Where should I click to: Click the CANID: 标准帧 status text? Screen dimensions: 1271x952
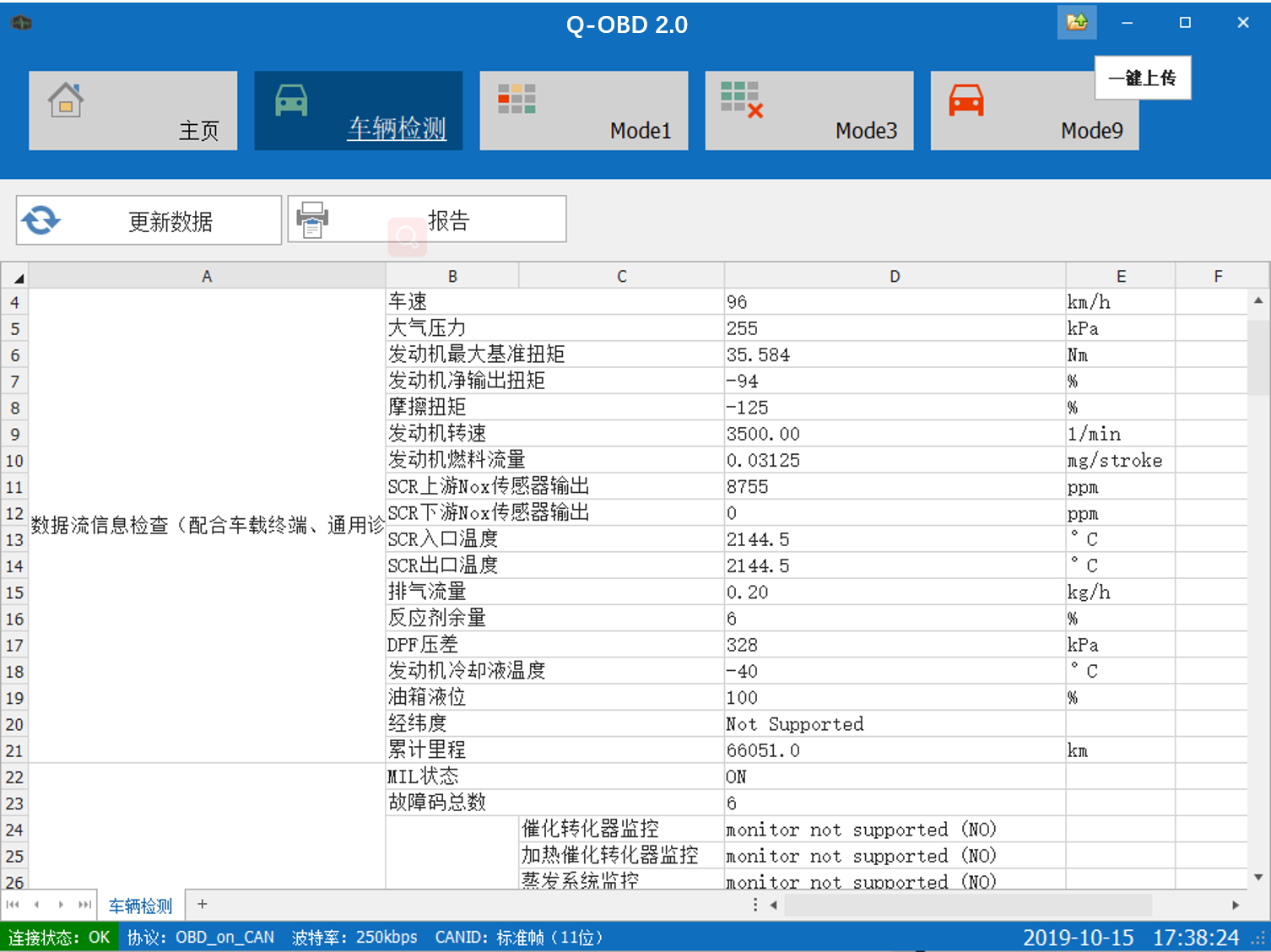(518, 938)
